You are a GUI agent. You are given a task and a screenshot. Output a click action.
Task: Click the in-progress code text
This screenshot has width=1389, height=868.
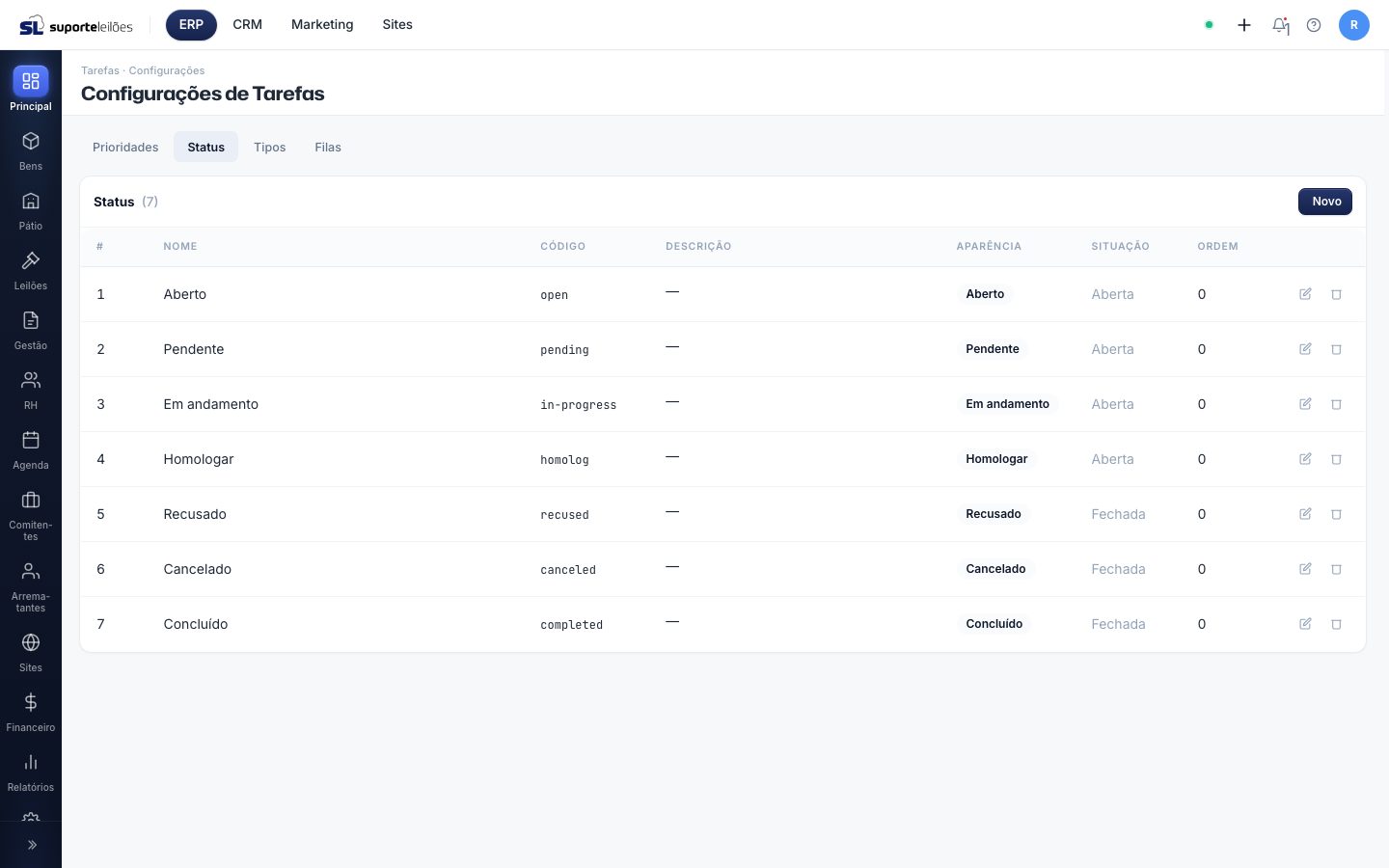click(x=579, y=405)
